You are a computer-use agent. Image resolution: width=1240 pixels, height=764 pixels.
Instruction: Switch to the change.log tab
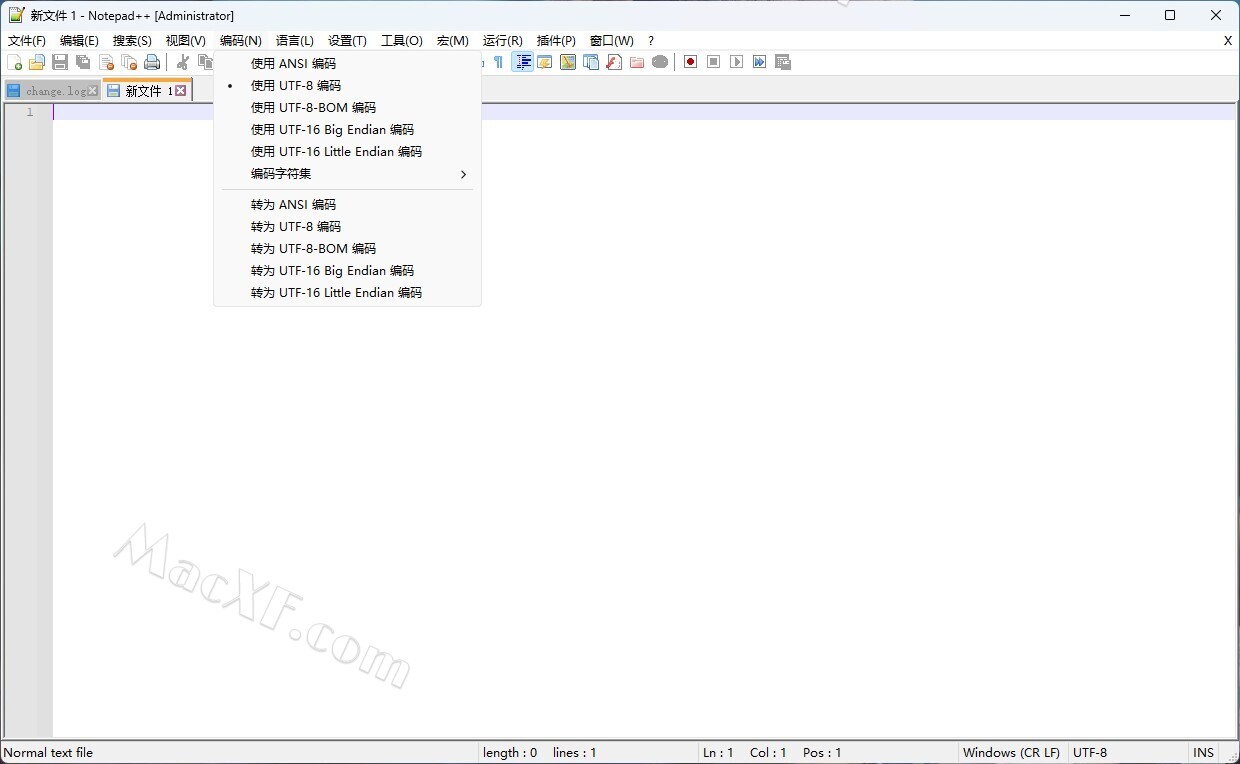(x=52, y=91)
